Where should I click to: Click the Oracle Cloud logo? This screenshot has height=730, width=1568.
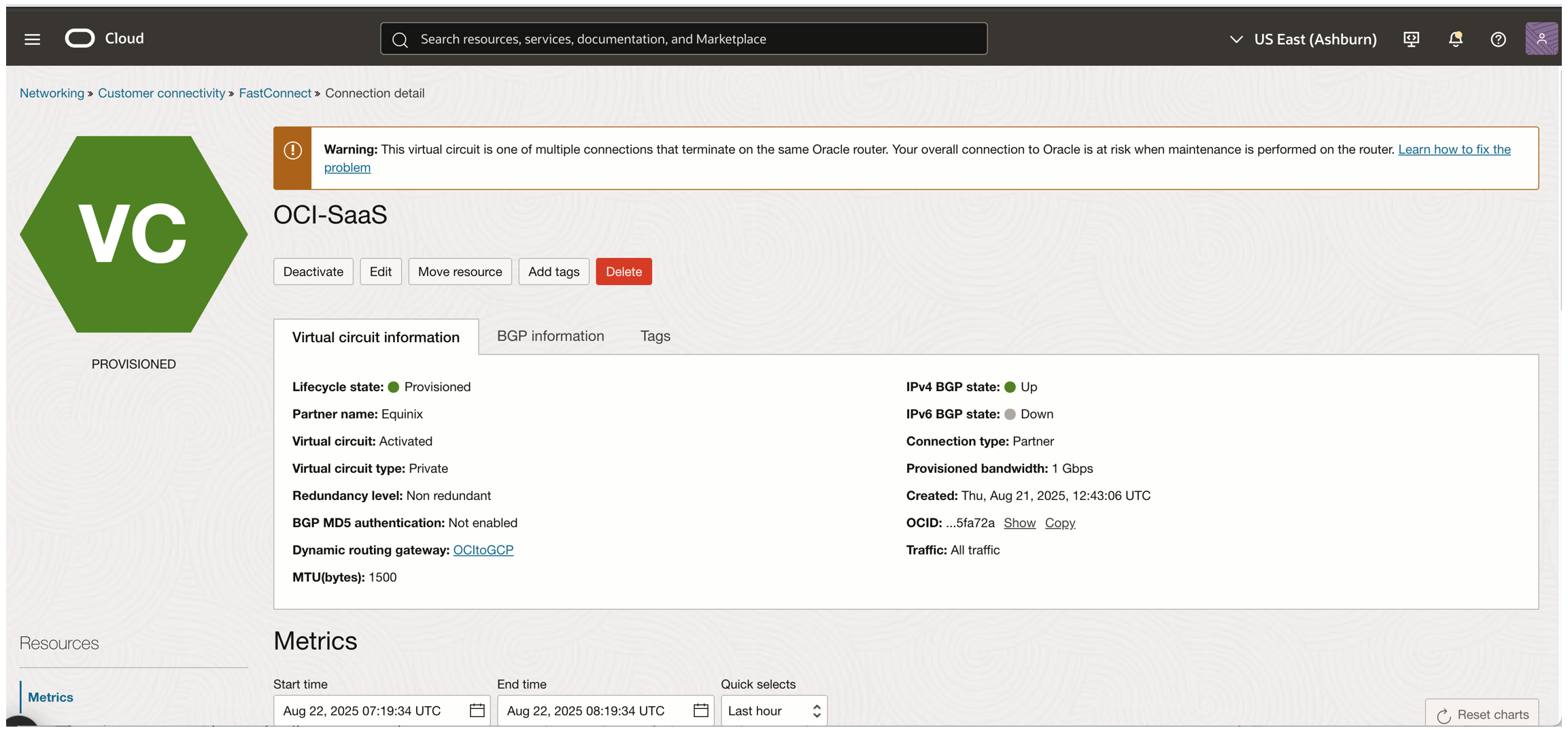[104, 39]
